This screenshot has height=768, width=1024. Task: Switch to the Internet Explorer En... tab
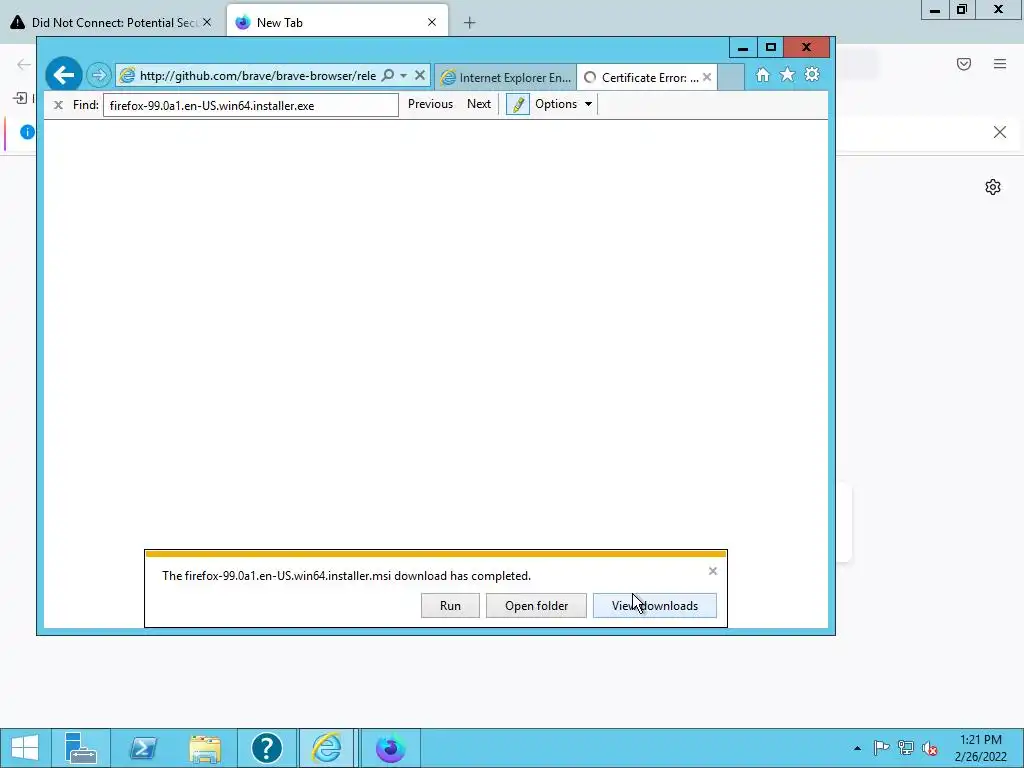(506, 78)
